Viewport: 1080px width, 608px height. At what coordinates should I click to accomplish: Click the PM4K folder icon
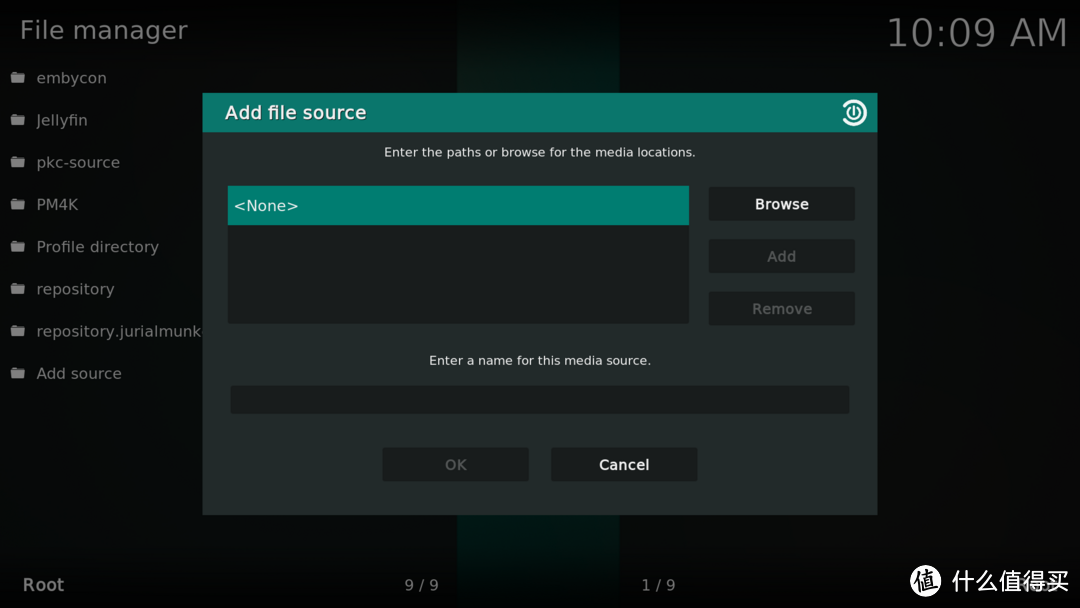click(x=18, y=204)
